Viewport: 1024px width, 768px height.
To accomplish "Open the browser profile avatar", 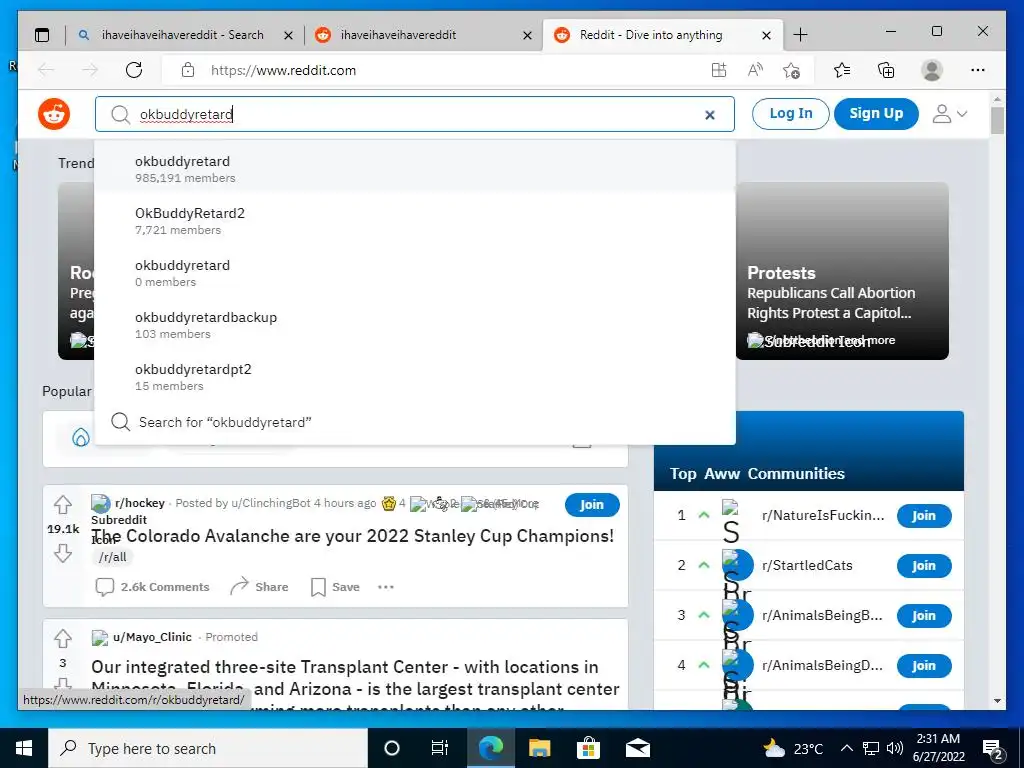I will [932, 70].
